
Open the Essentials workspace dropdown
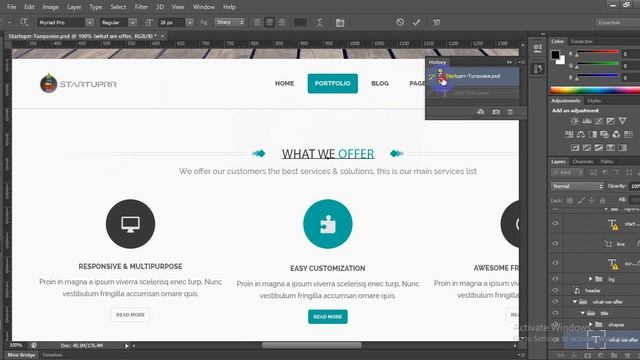coord(617,22)
